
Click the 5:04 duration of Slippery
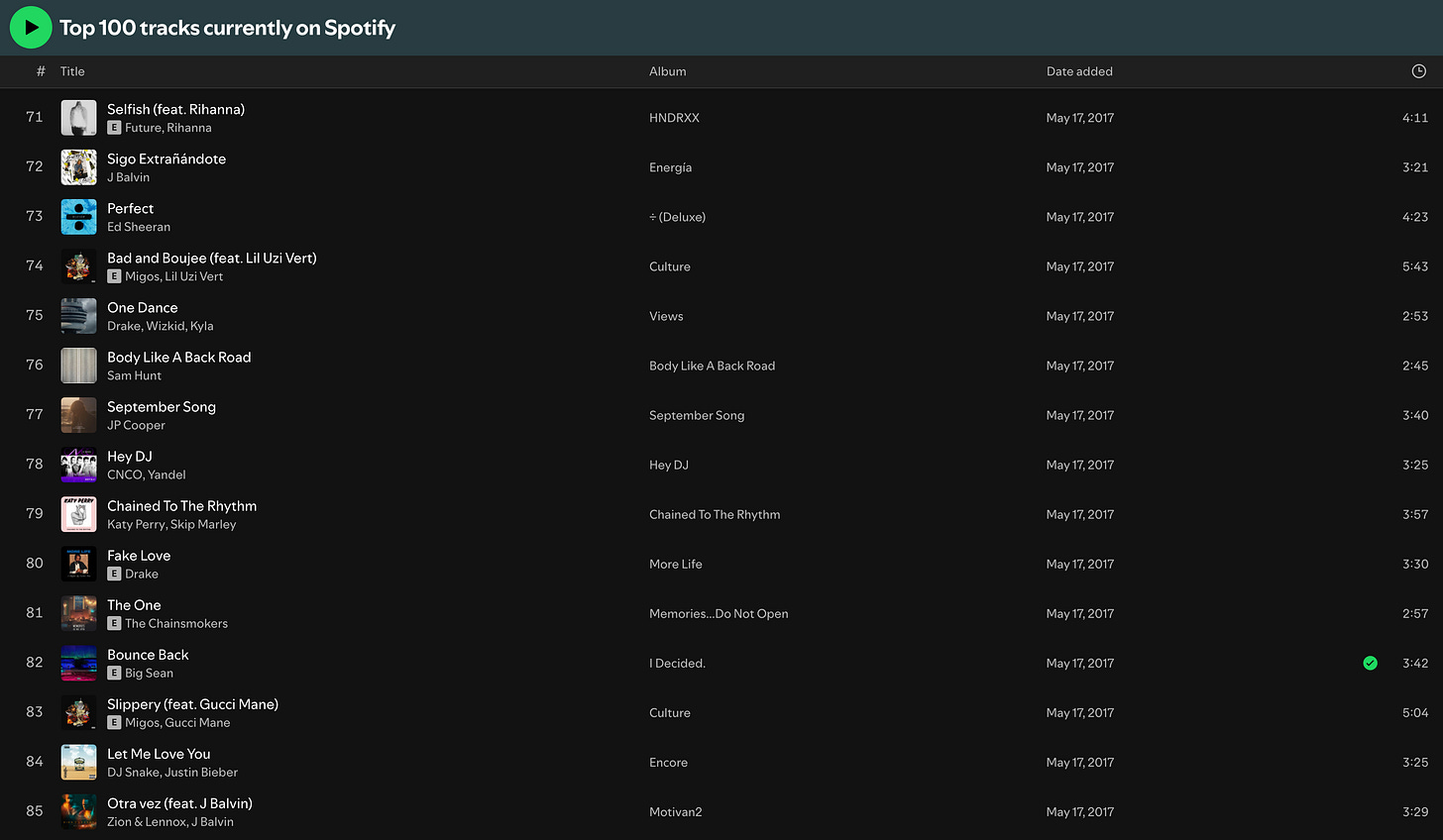(1414, 712)
